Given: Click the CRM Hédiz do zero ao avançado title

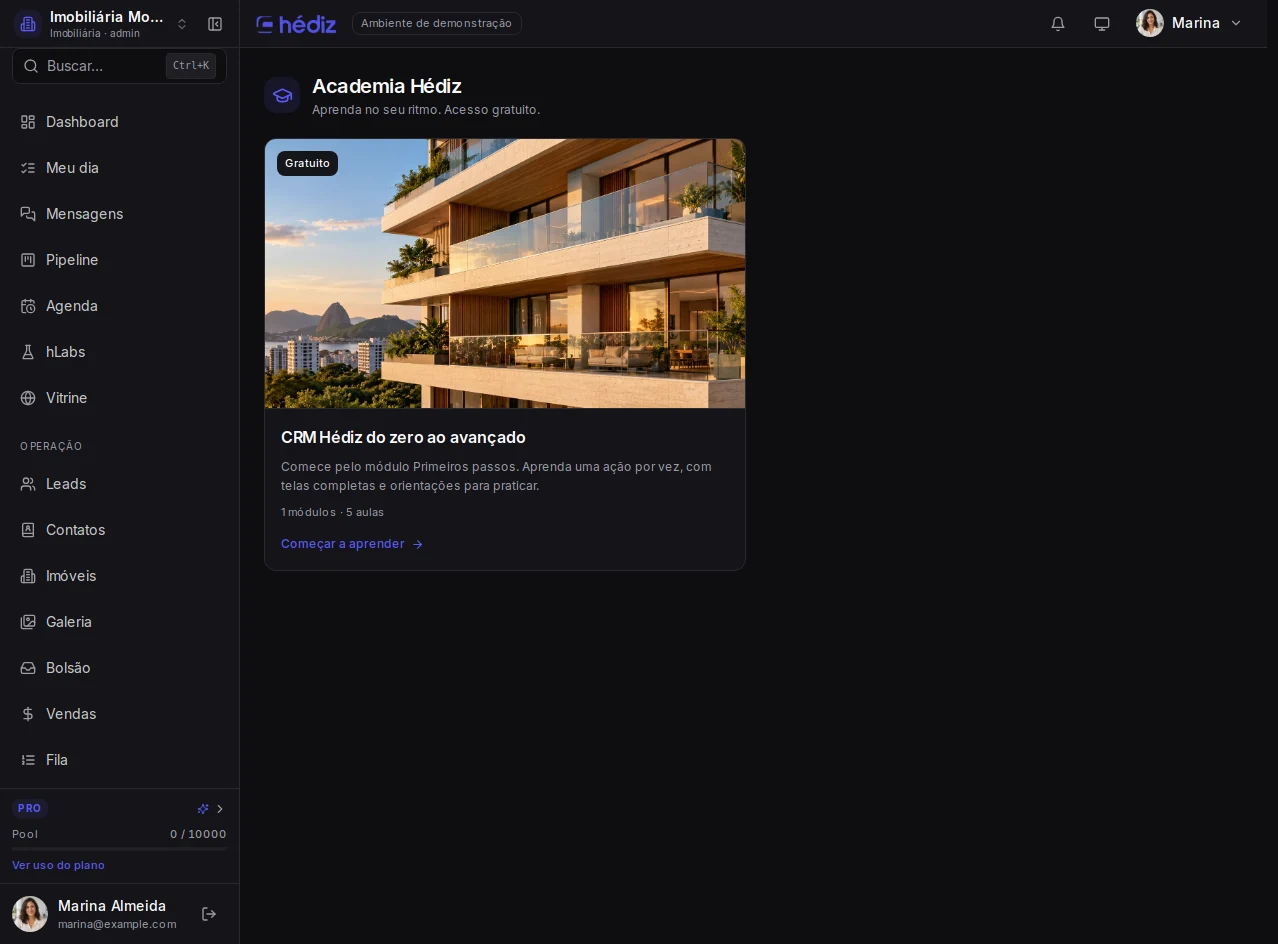Looking at the screenshot, I should pos(403,437).
